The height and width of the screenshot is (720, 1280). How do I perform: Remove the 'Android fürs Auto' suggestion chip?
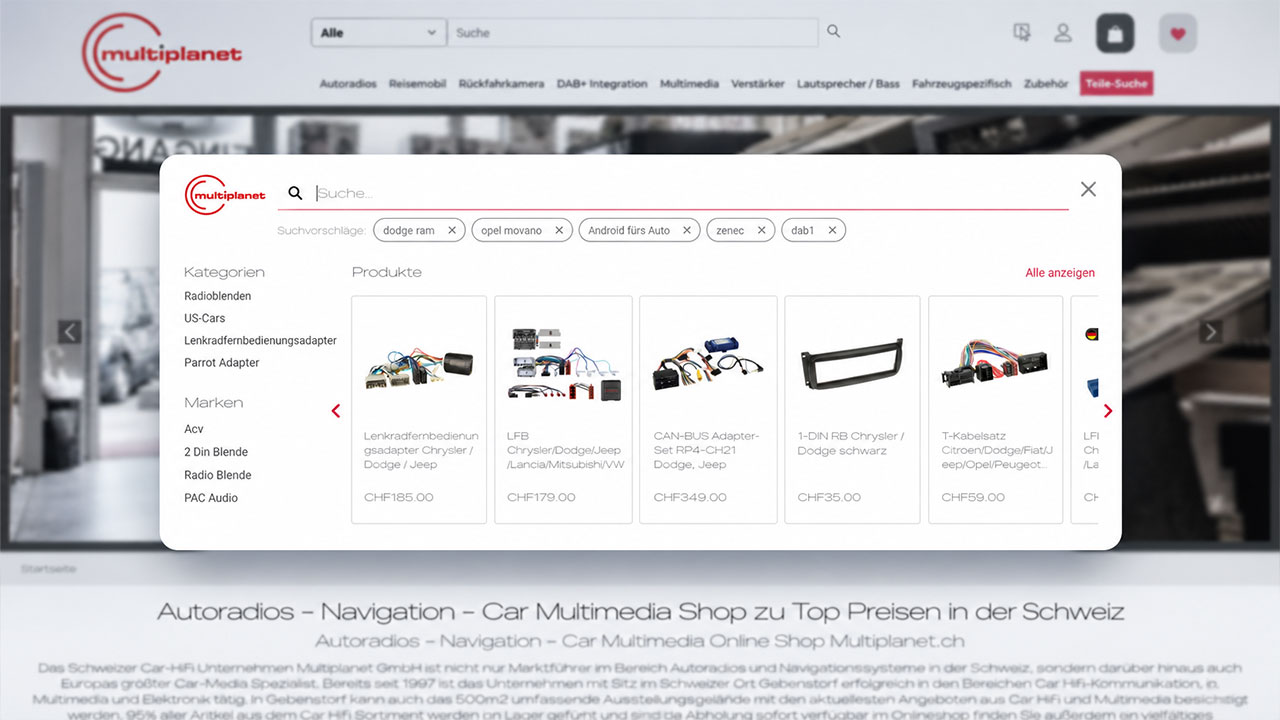pos(687,230)
